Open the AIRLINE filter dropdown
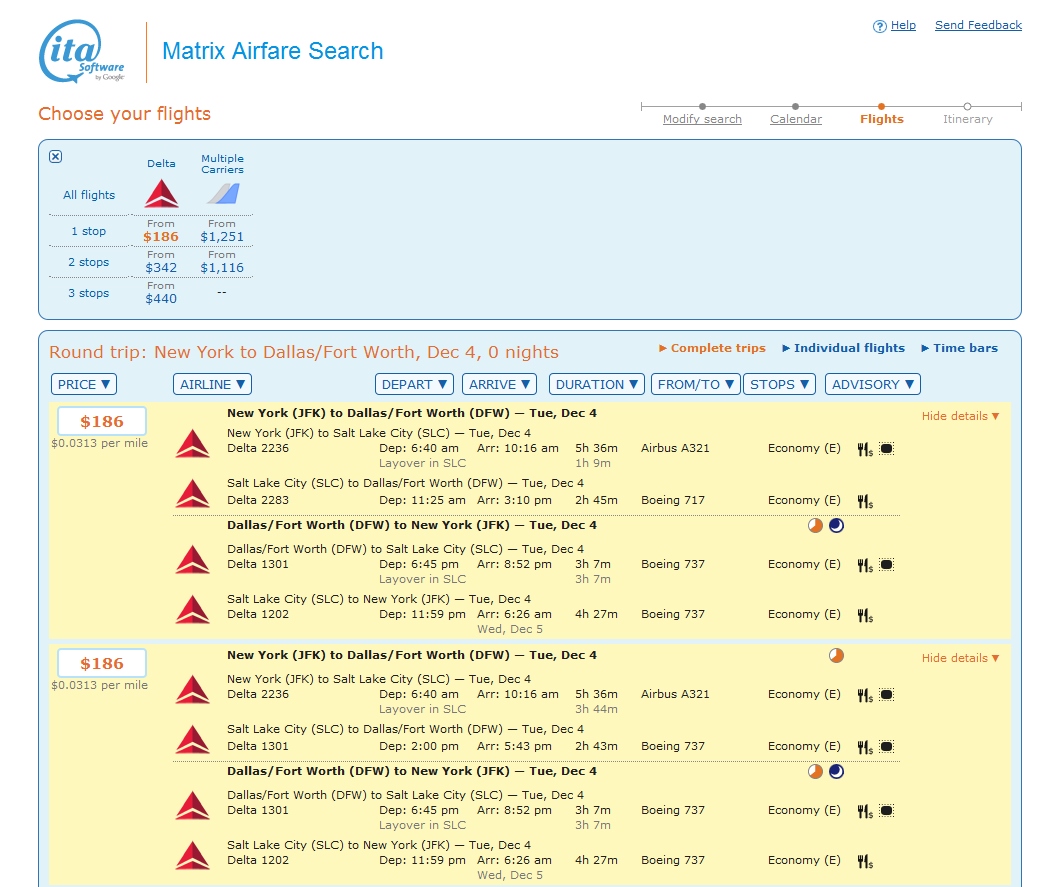Viewport: 1063px width, 887px height. click(211, 384)
